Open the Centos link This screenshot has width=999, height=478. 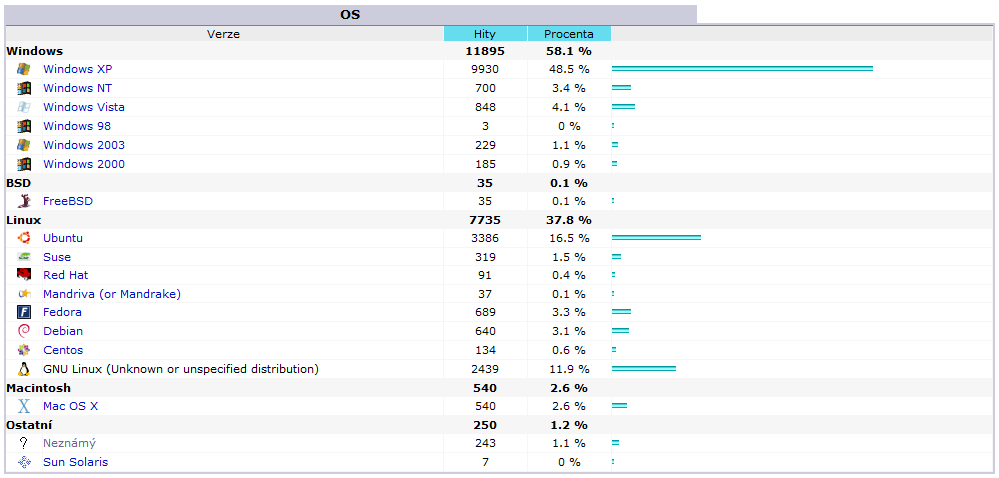63,350
